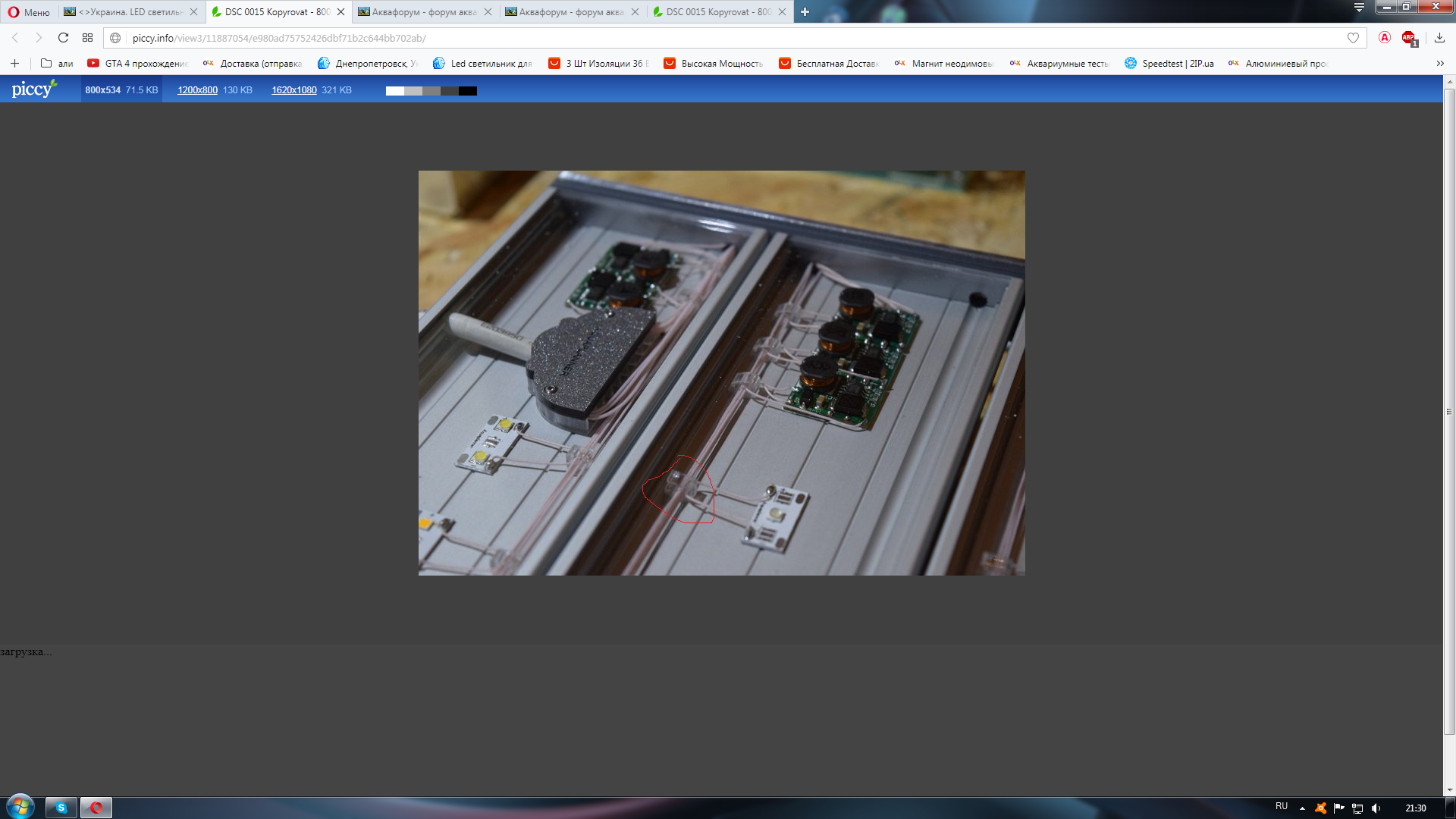Screen dimensions: 1456x819
Task: Click the Opera VPN/ad-block red A icon
Action: (x=1385, y=38)
